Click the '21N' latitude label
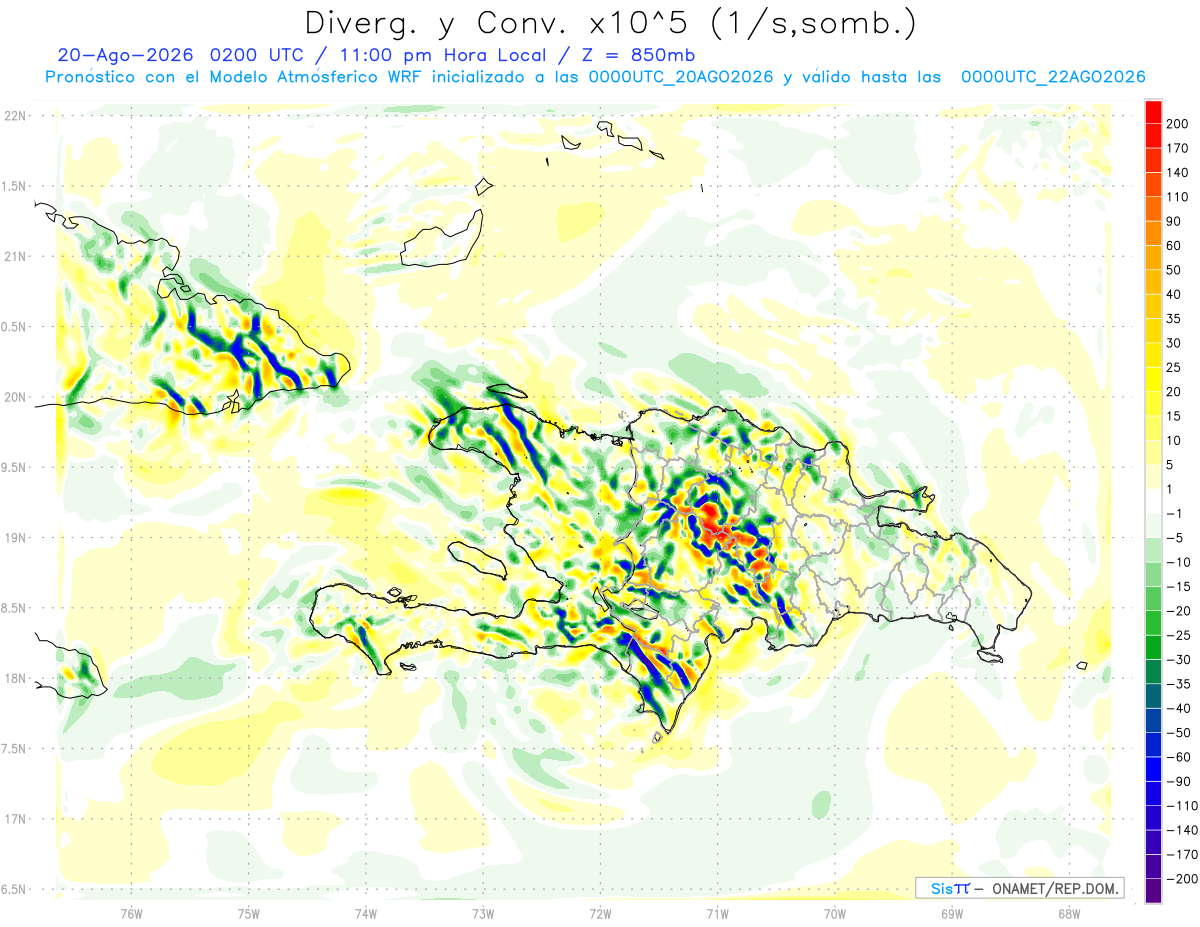The width and height of the screenshot is (1200, 927). click(x=15, y=256)
